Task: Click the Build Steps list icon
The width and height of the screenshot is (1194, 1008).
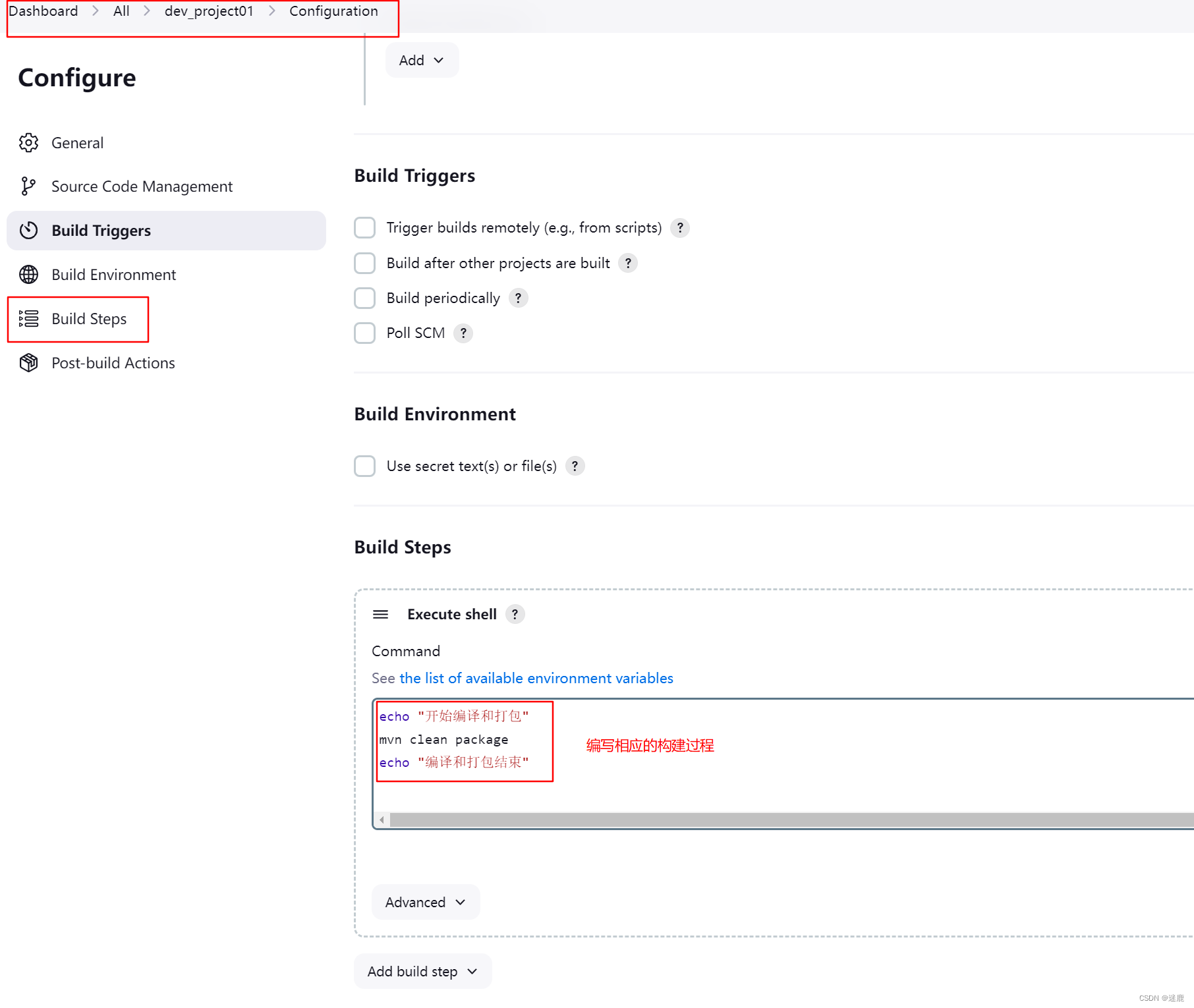Action: (x=28, y=319)
